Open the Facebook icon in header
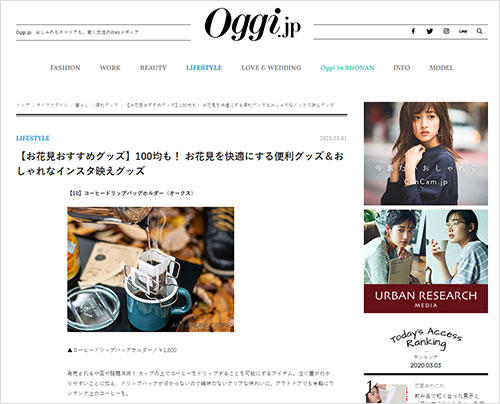Screen dimensions: 500x404 413,31
